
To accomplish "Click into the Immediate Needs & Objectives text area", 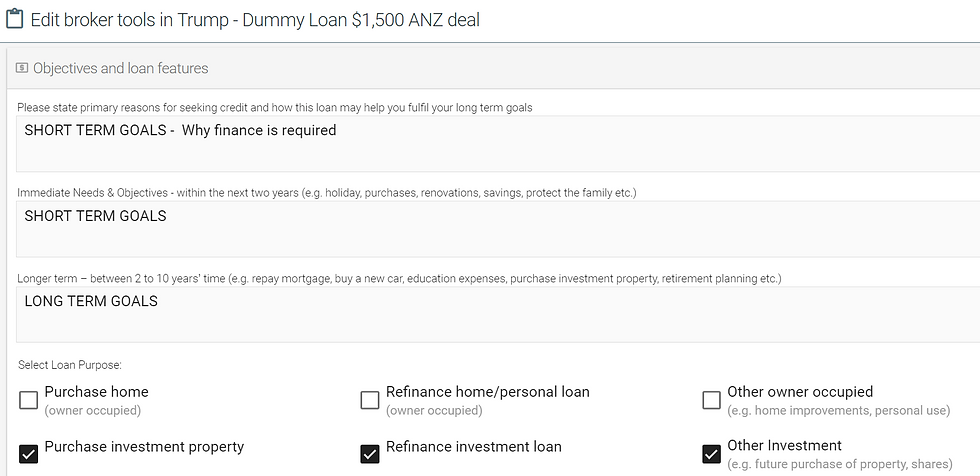I will click(498, 229).
